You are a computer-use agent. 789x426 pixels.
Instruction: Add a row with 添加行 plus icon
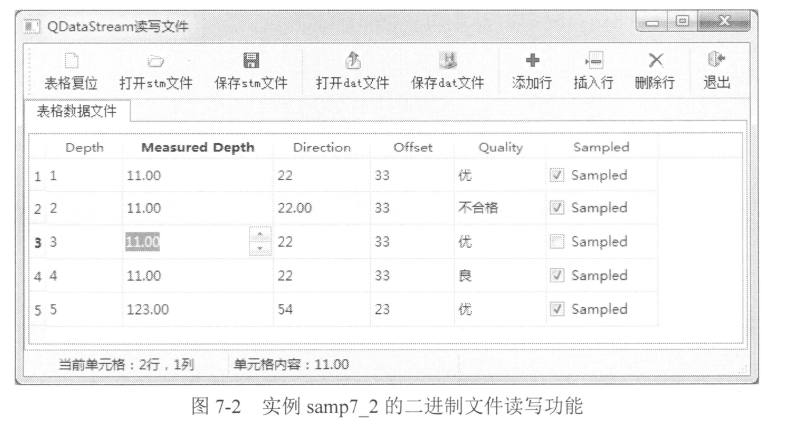532,60
